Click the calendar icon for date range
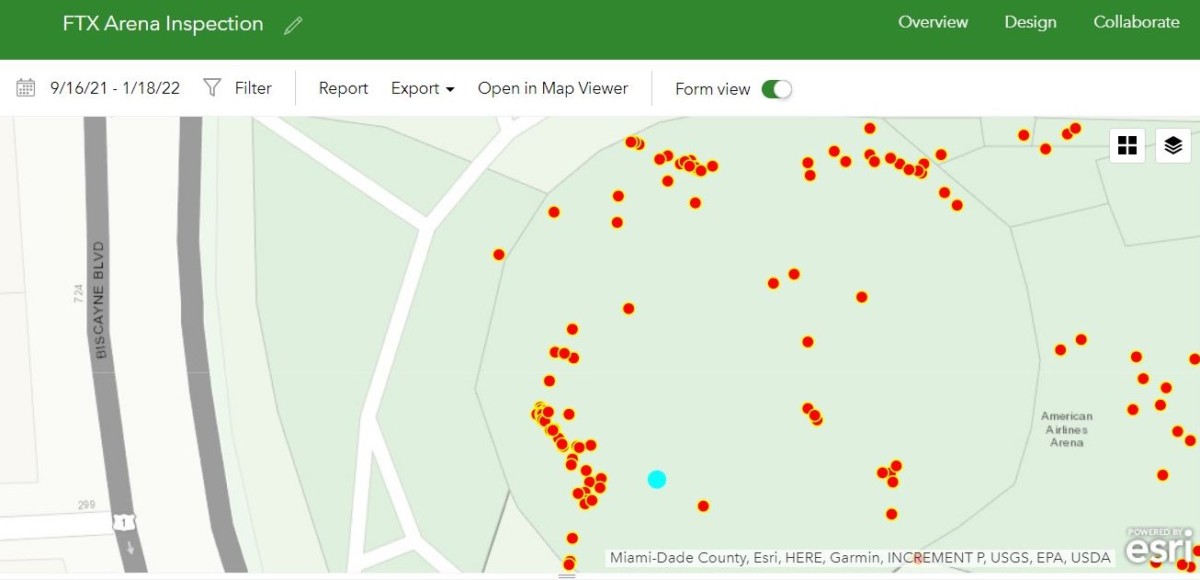The image size is (1200, 580). 26,88
